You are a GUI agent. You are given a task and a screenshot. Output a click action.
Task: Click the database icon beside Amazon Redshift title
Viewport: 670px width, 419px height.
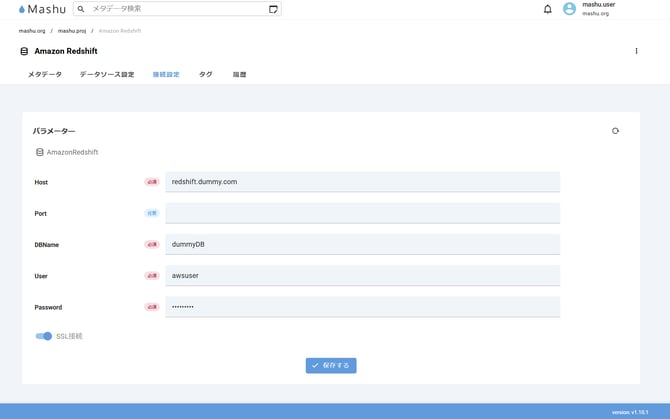click(x=24, y=51)
